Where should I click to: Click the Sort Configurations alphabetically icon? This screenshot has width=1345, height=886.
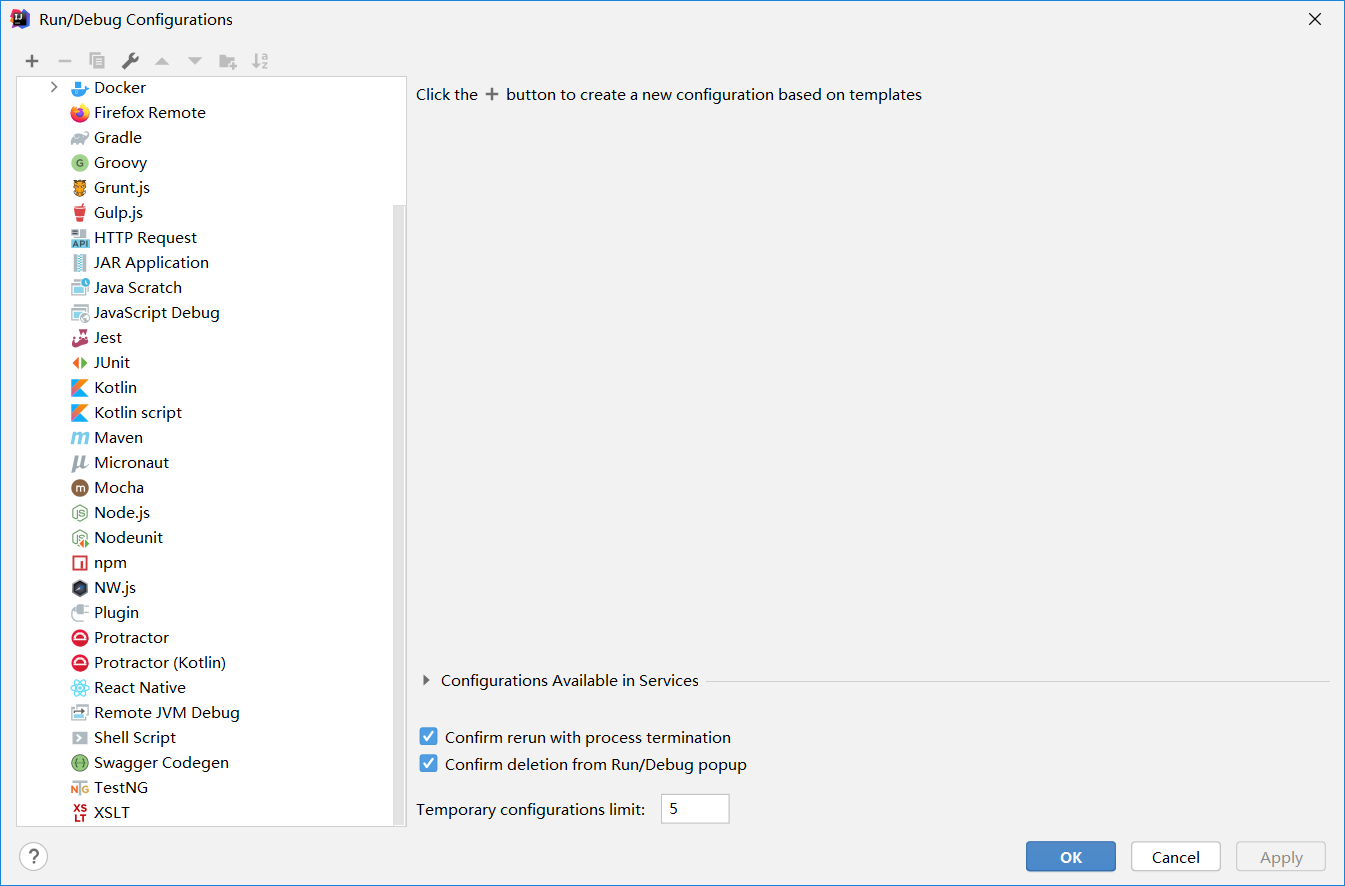260,61
